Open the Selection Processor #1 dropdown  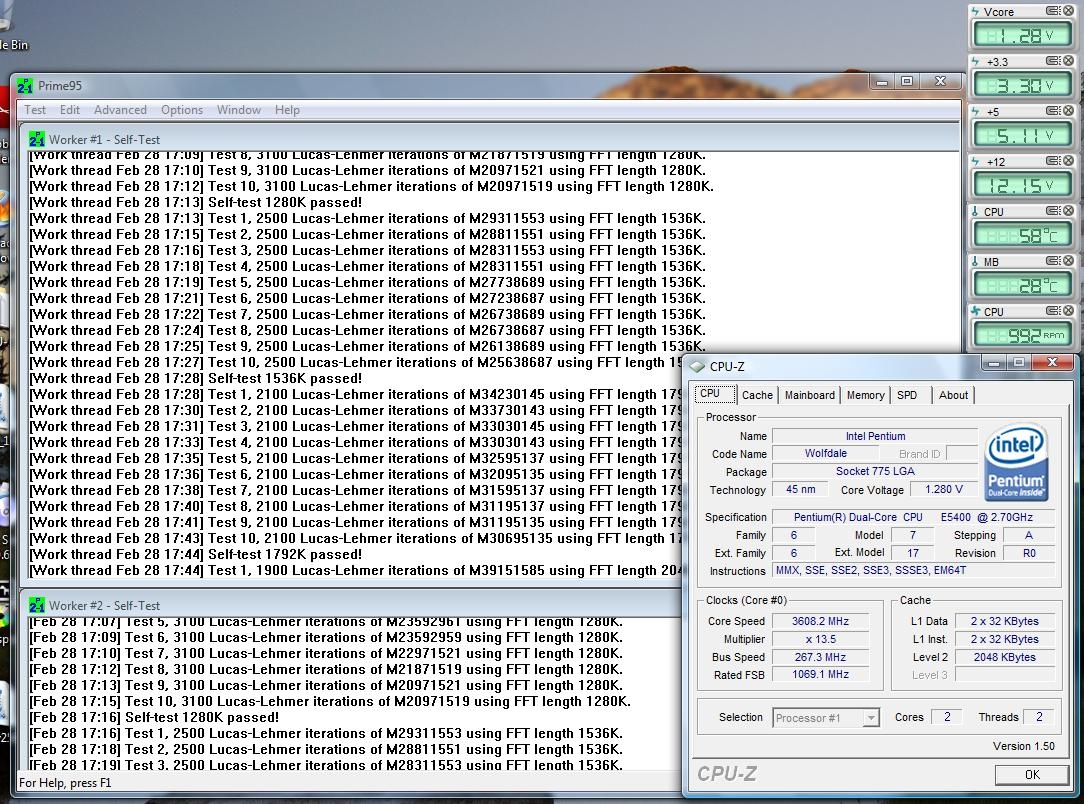[825, 718]
